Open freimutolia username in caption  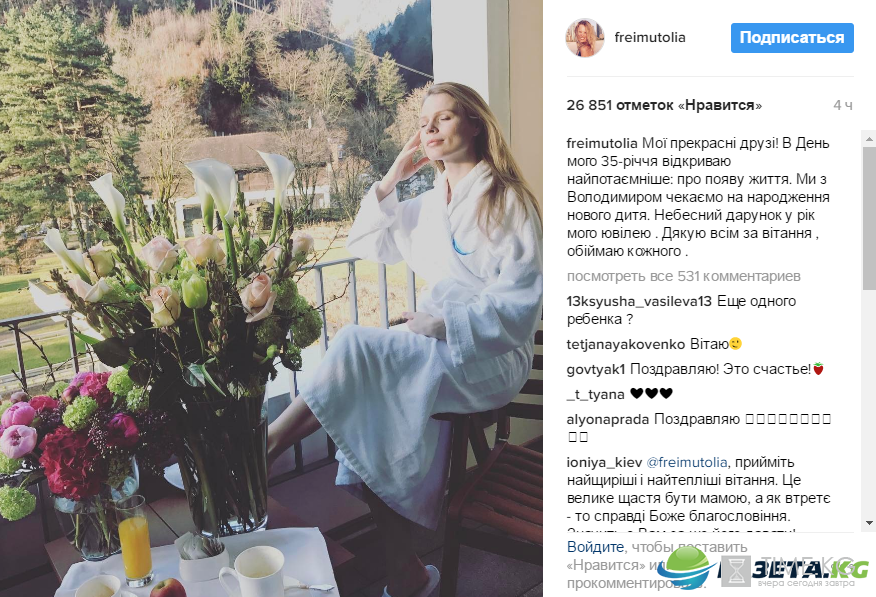point(602,143)
